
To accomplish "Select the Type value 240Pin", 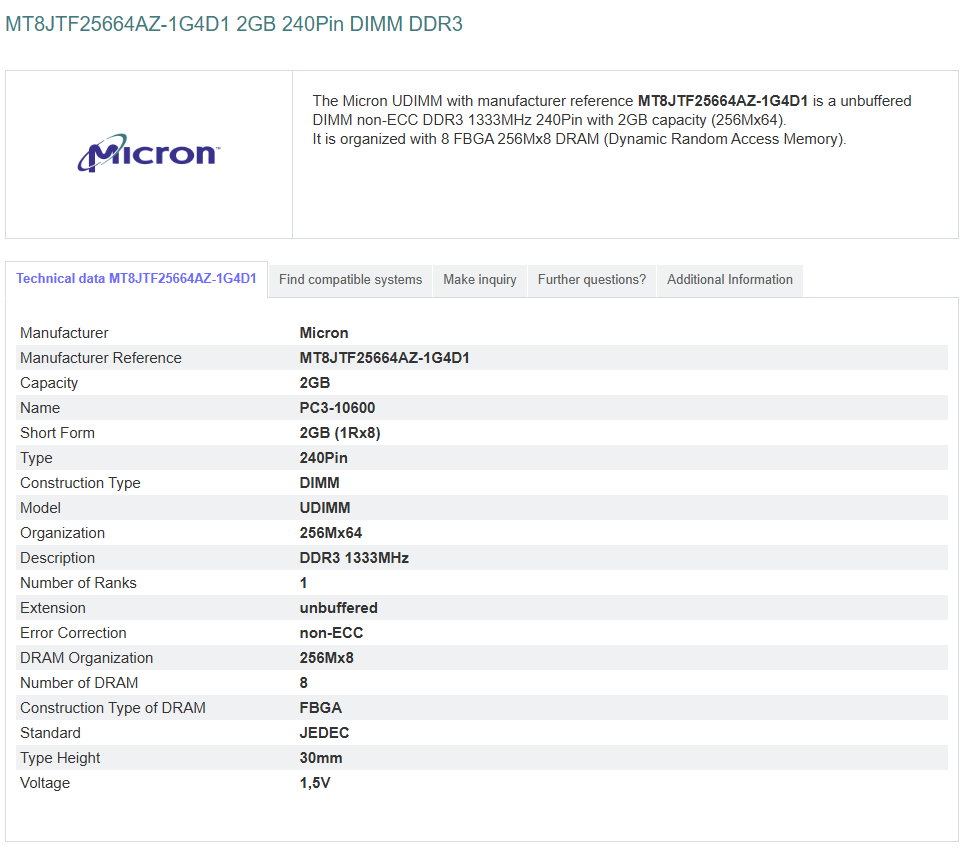I will [x=323, y=458].
